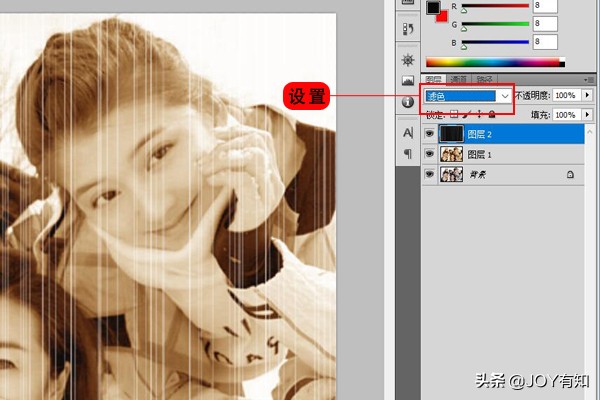The width and height of the screenshot is (600, 400).
Task: Select the 图层 2 layer row
Action: tap(503, 134)
